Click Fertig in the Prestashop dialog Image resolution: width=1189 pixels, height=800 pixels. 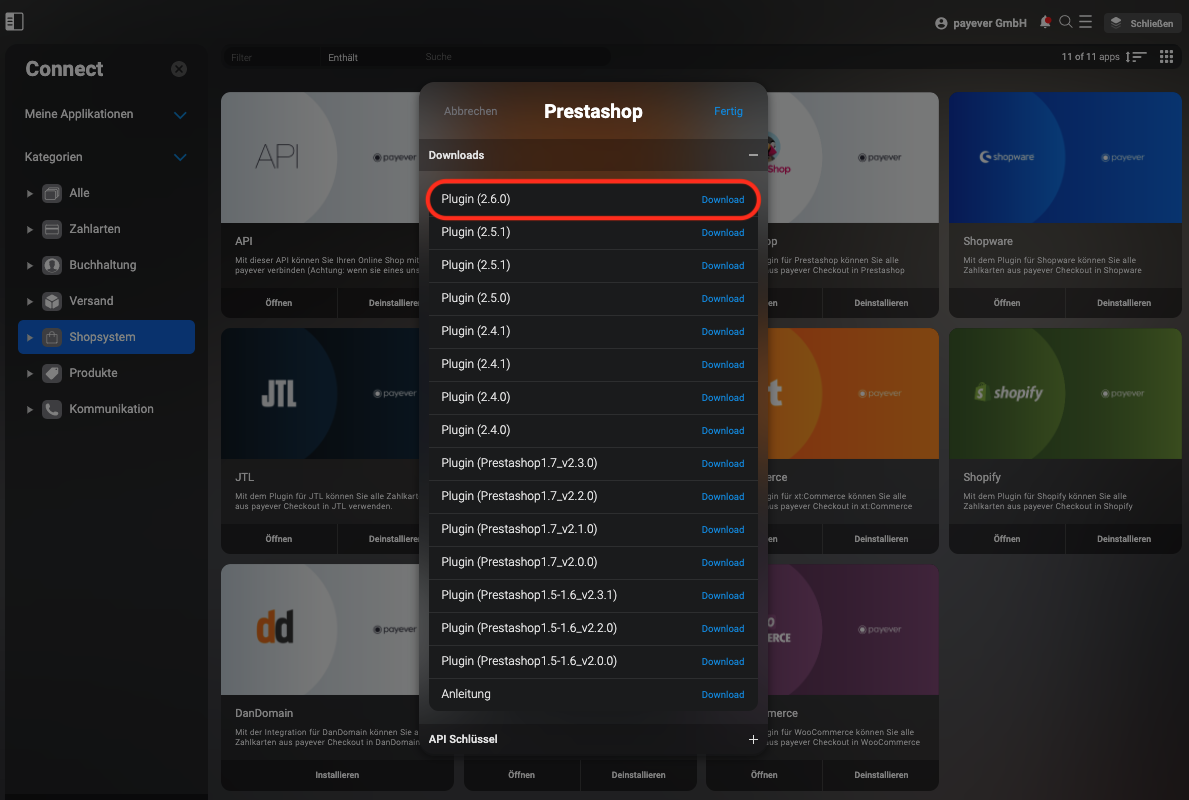[728, 111]
